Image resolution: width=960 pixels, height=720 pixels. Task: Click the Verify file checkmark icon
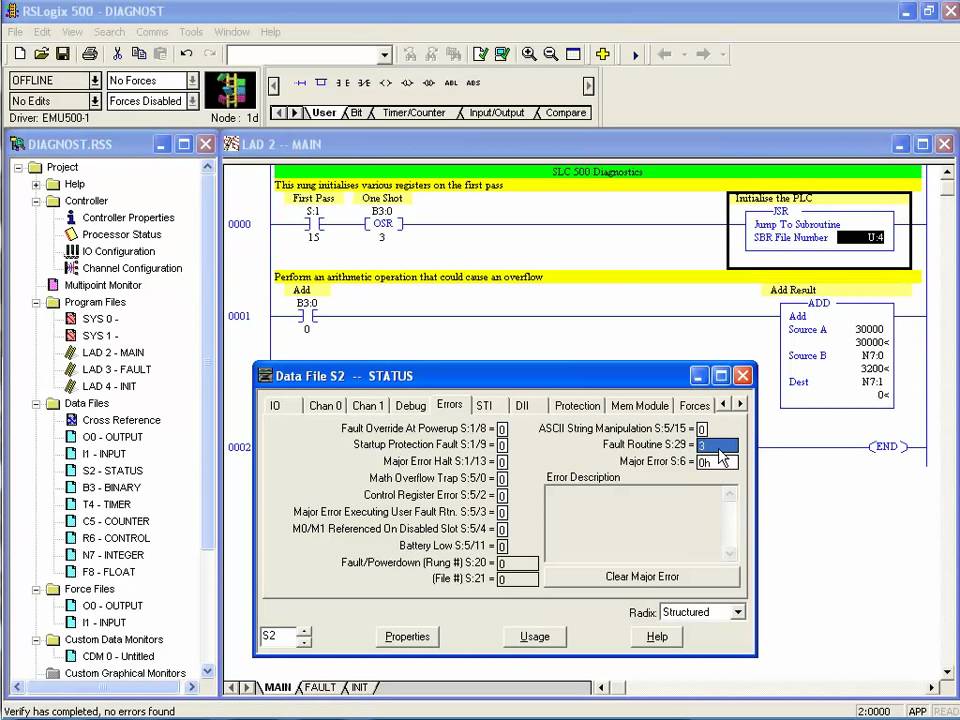pyautogui.click(x=481, y=54)
